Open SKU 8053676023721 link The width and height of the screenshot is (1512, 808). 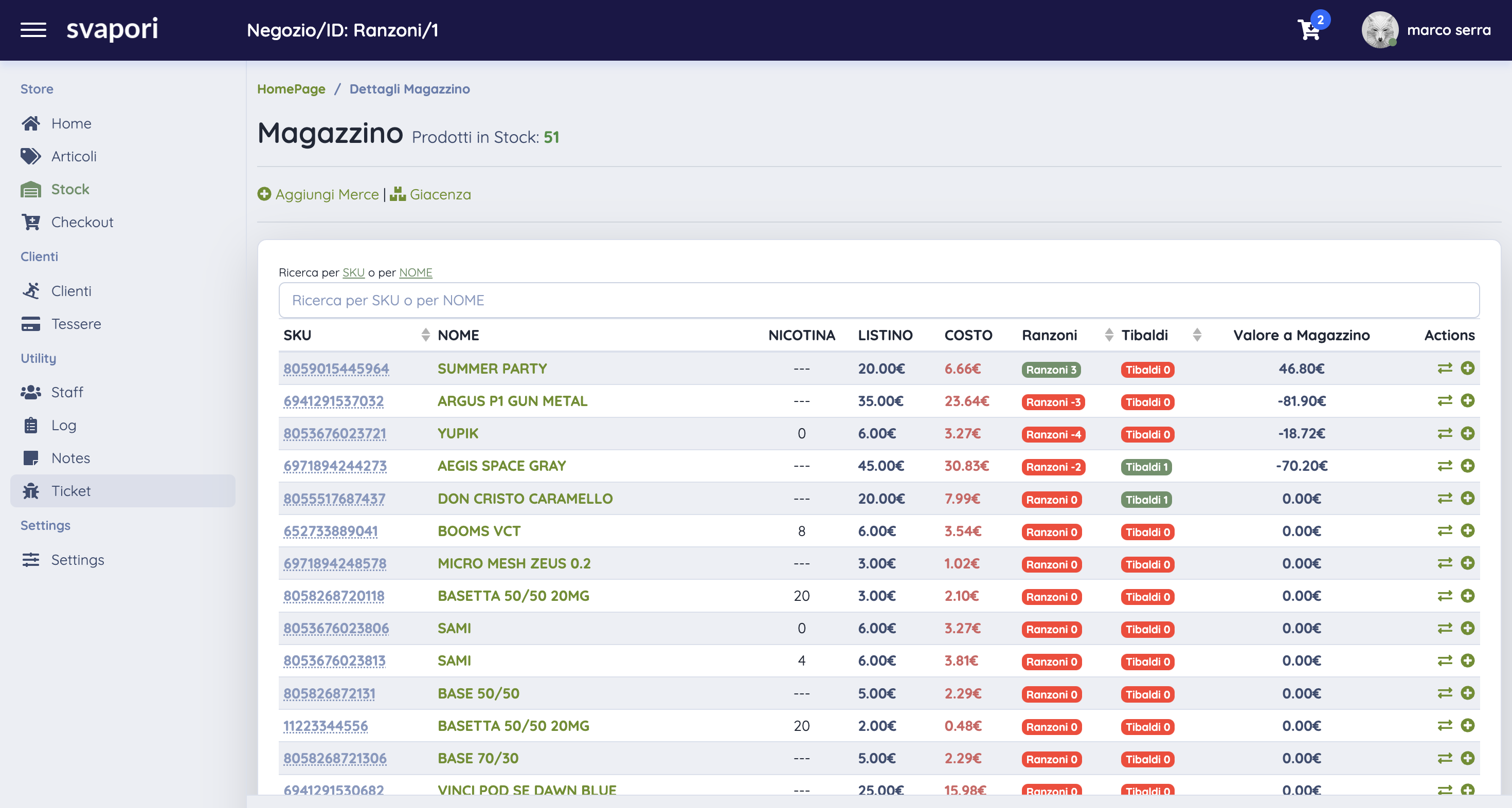click(x=335, y=433)
